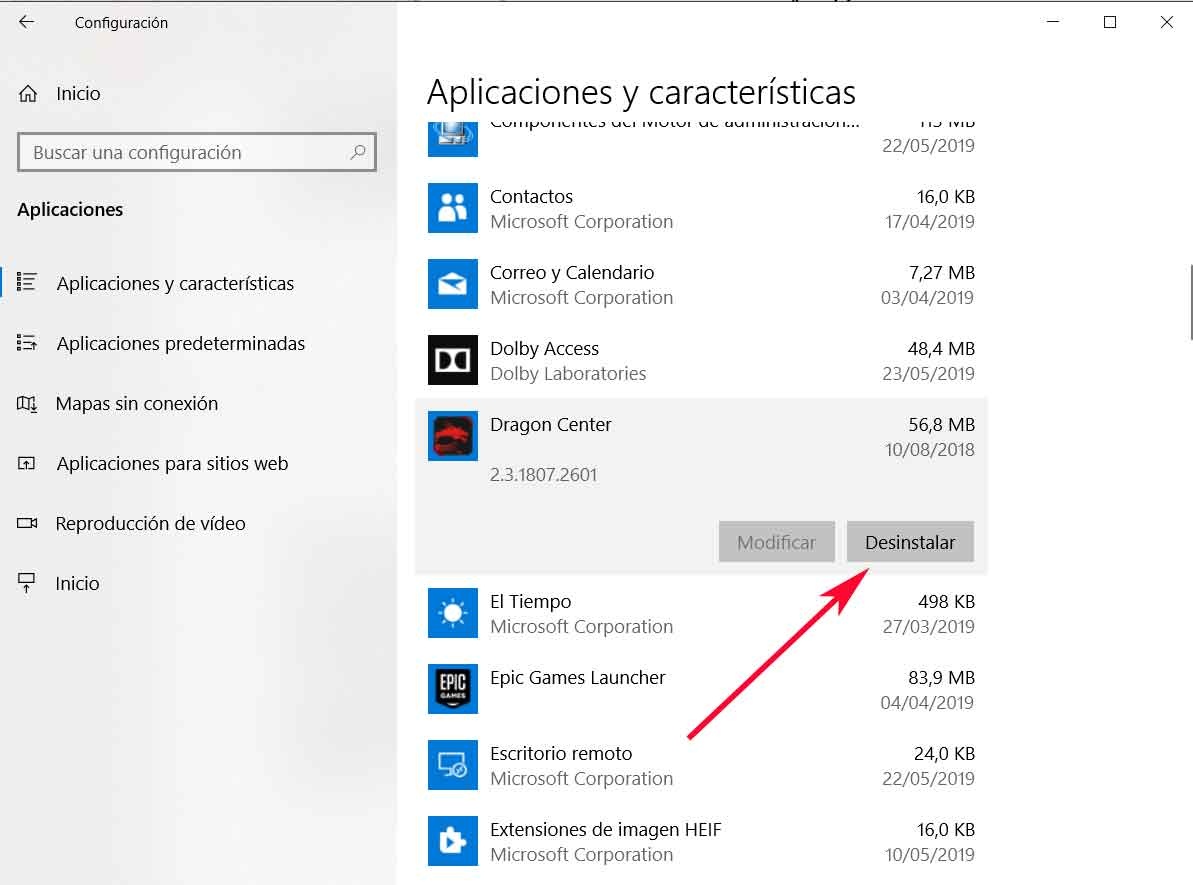1193x885 pixels.
Task: Click the greyed Modificar button
Action: tap(776, 542)
